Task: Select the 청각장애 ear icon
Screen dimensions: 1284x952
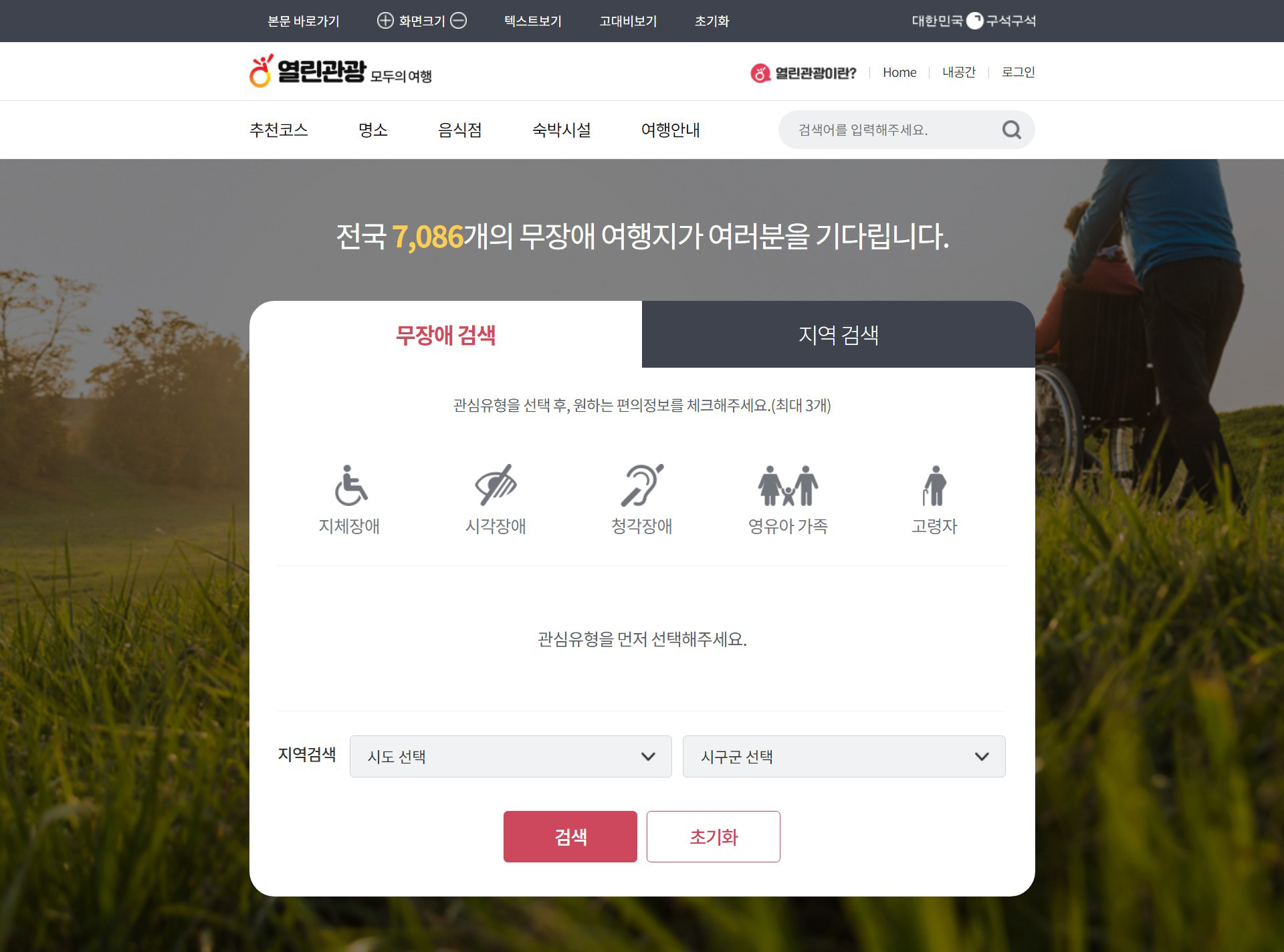Action: (642, 485)
